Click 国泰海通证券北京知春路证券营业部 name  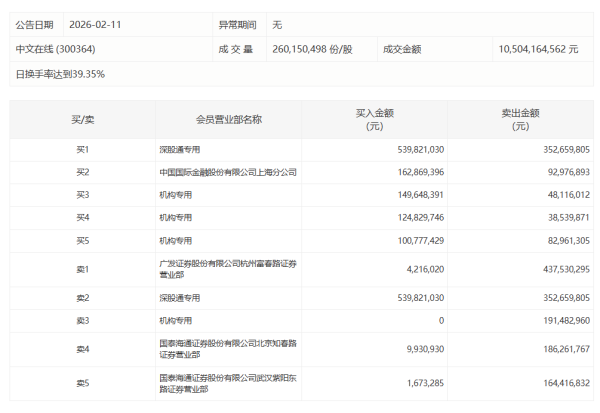click(x=228, y=349)
